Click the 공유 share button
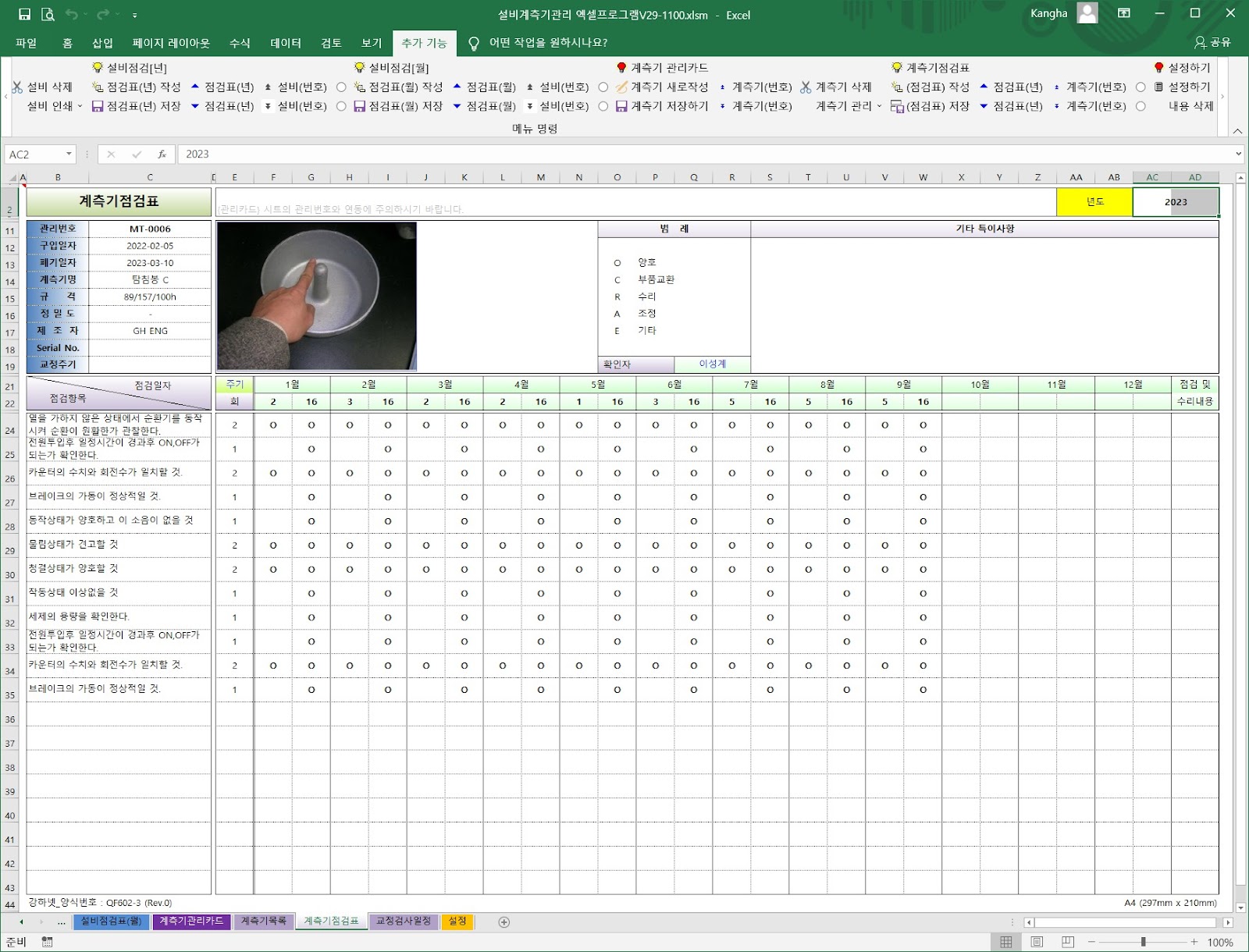Image resolution: width=1249 pixels, height=952 pixels. (1212, 43)
